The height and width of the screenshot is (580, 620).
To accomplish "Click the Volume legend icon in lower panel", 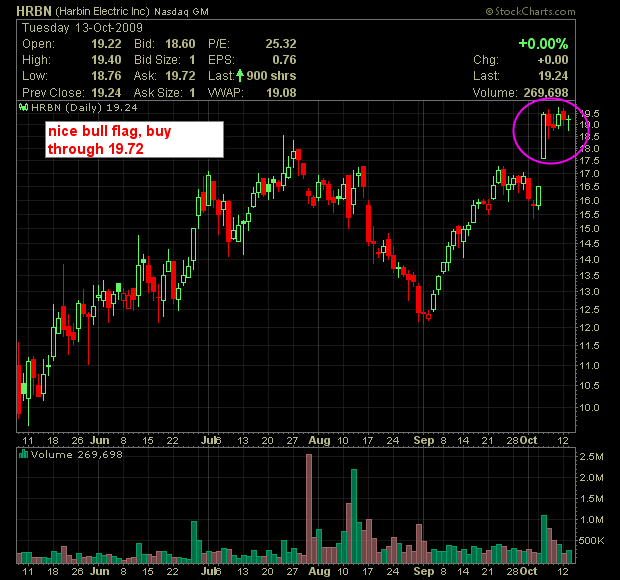I will [24, 455].
